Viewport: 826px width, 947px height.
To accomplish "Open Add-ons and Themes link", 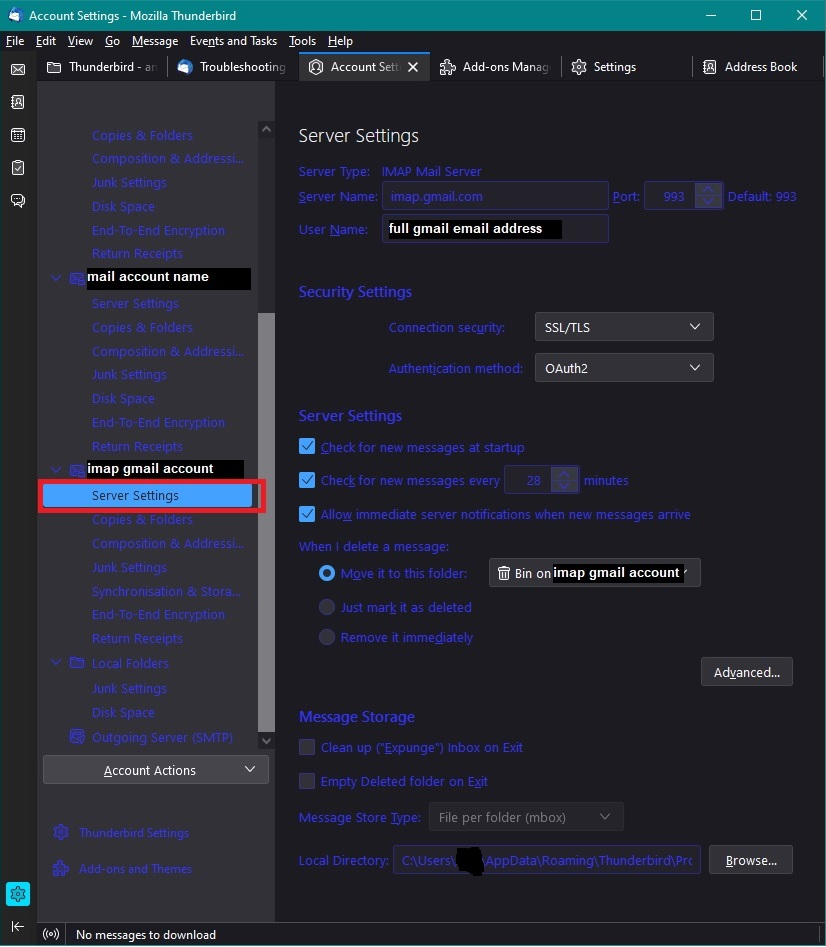I will (136, 868).
